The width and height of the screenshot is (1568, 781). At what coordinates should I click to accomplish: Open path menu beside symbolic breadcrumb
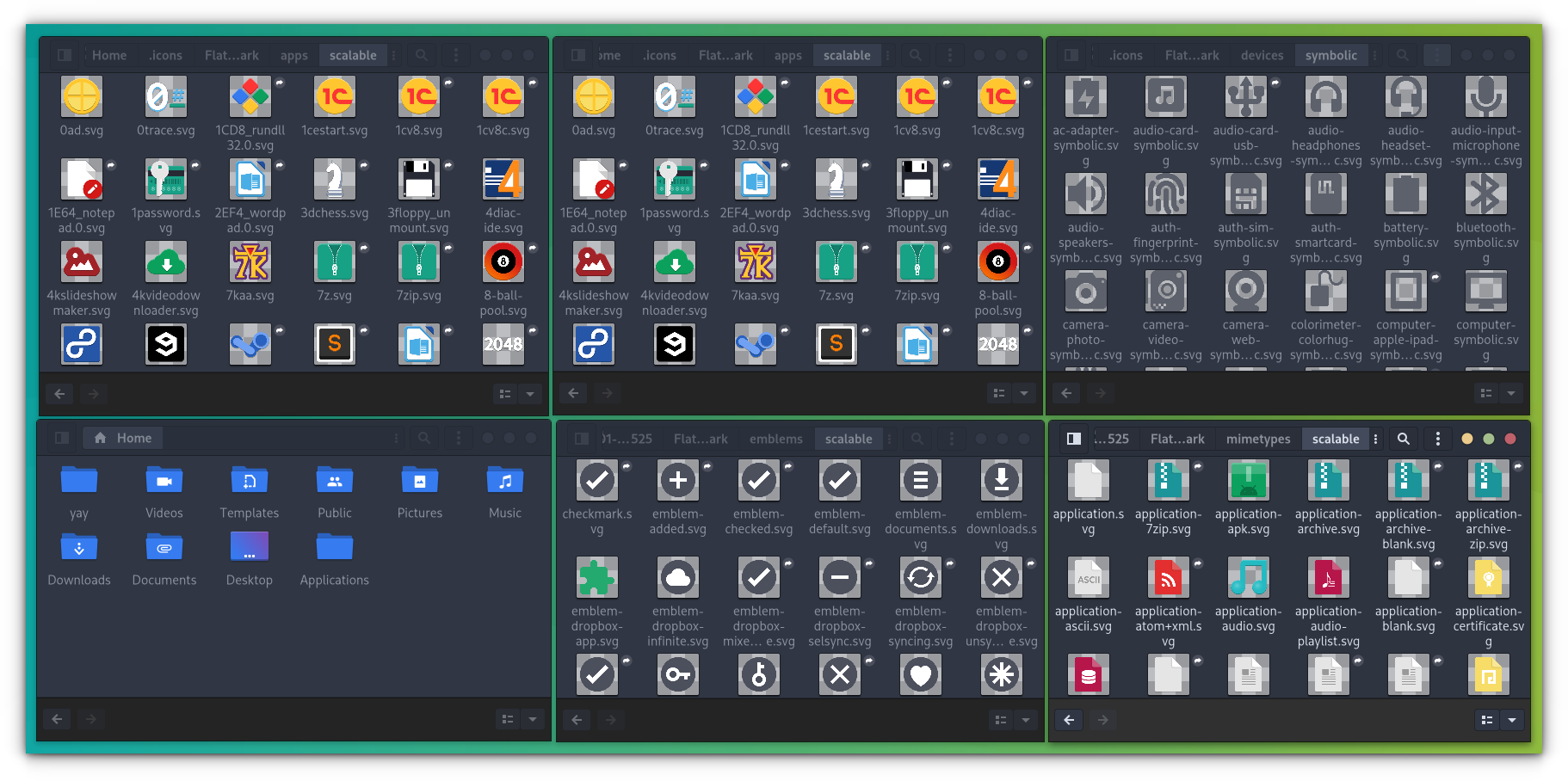coord(1375,55)
